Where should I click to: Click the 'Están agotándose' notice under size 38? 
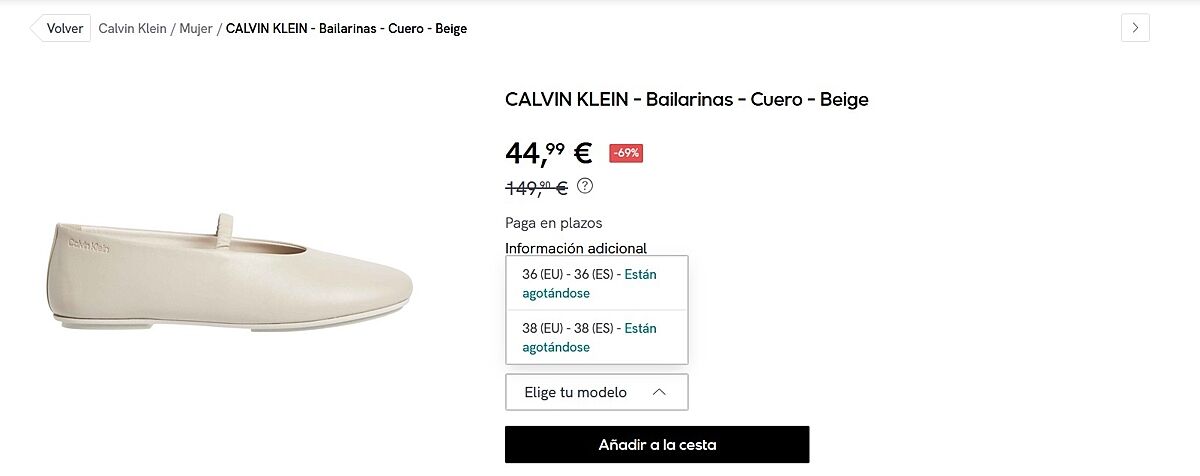point(590,338)
